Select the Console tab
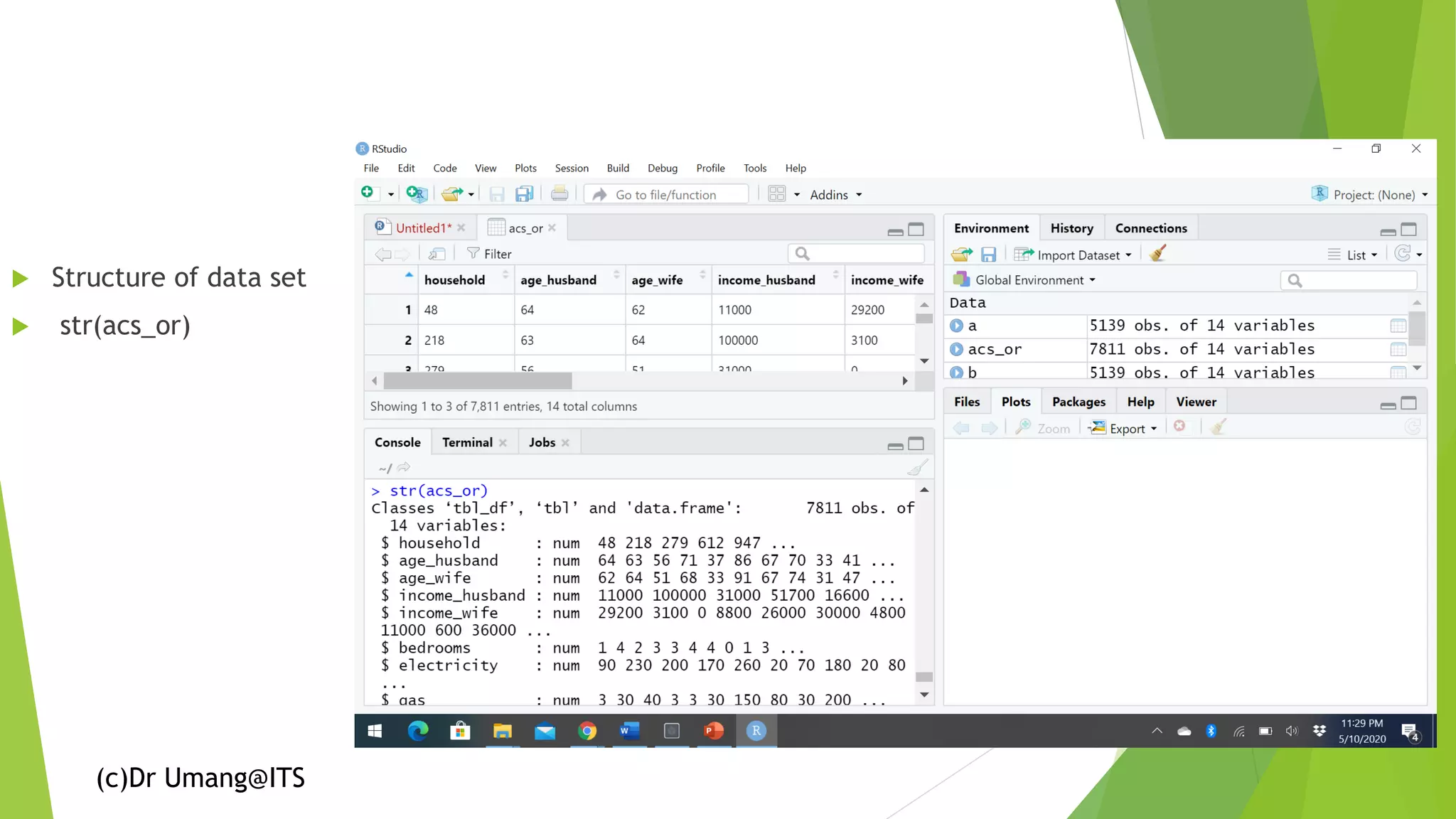Viewport: 1456px width, 819px height. coord(397,442)
